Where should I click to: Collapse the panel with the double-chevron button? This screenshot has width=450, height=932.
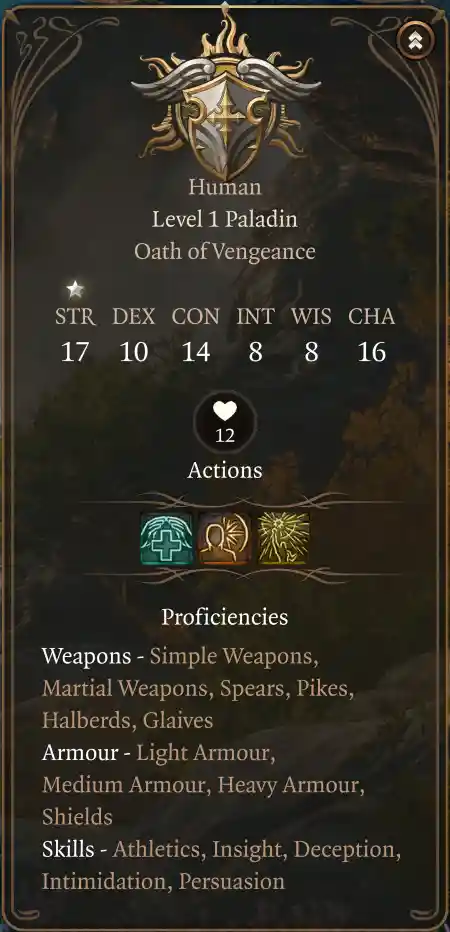[x=415, y=40]
